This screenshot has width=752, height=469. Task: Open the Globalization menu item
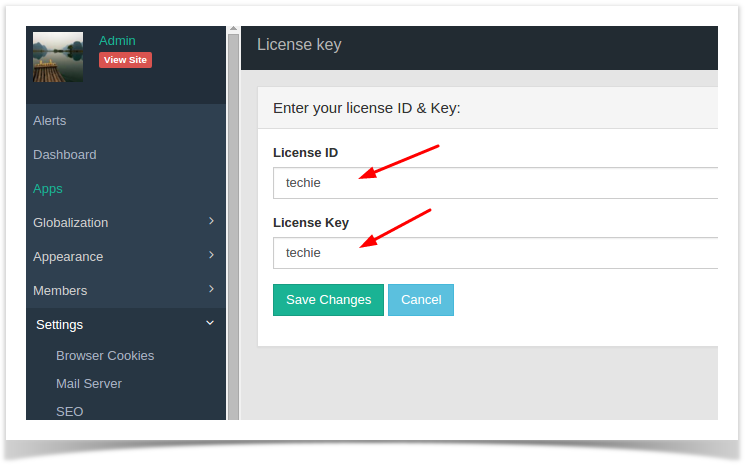coord(70,223)
